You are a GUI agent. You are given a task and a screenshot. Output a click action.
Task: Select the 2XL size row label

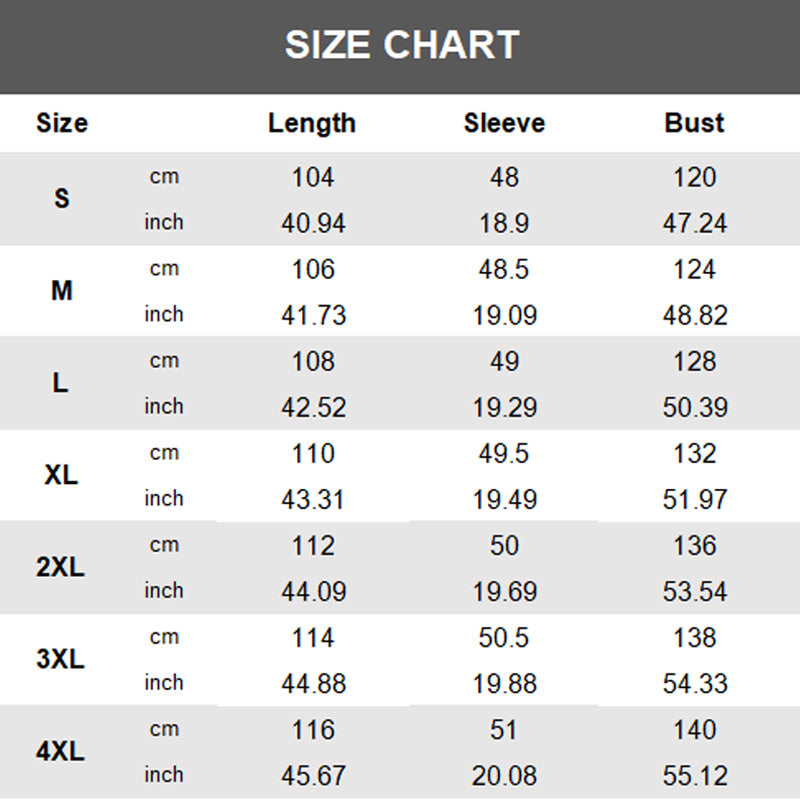[62, 567]
